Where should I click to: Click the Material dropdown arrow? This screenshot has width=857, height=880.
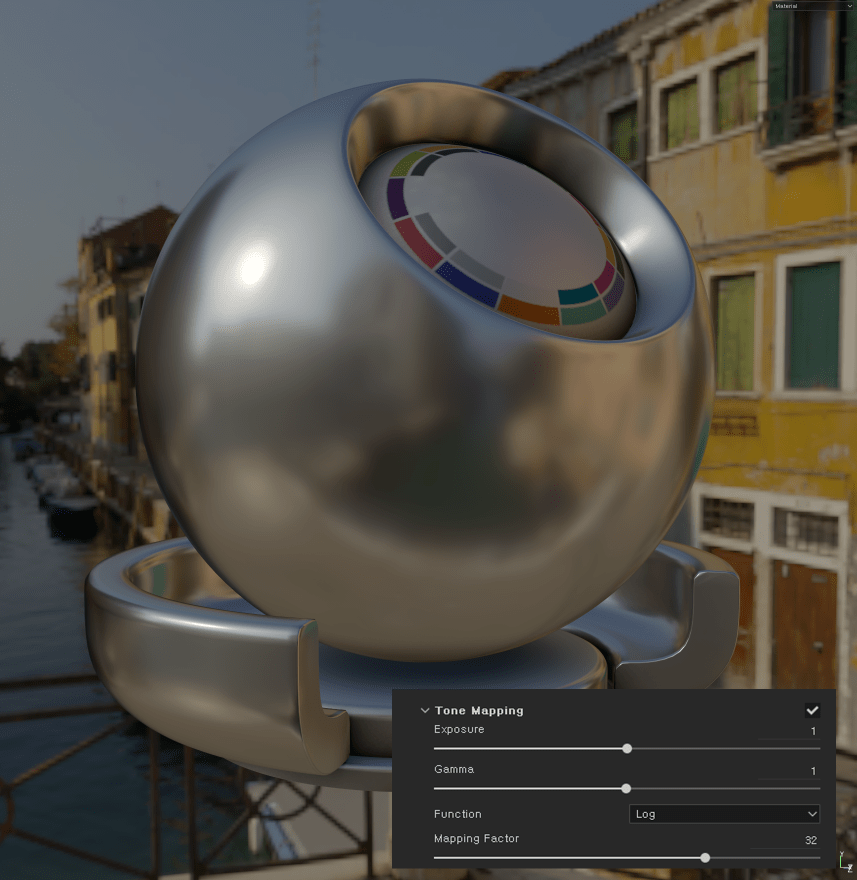[x=849, y=6]
